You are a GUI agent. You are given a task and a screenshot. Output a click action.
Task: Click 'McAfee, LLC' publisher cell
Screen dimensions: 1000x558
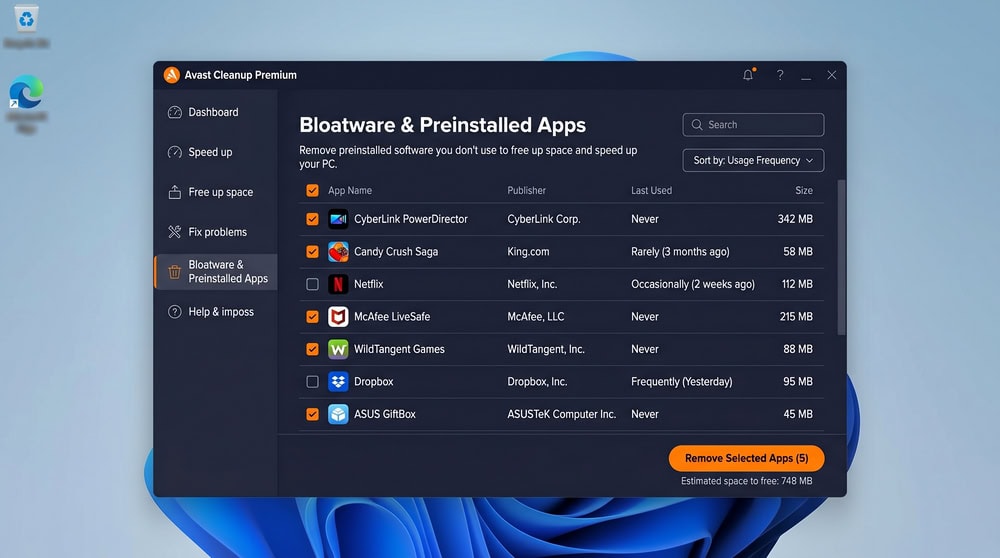[x=536, y=317]
